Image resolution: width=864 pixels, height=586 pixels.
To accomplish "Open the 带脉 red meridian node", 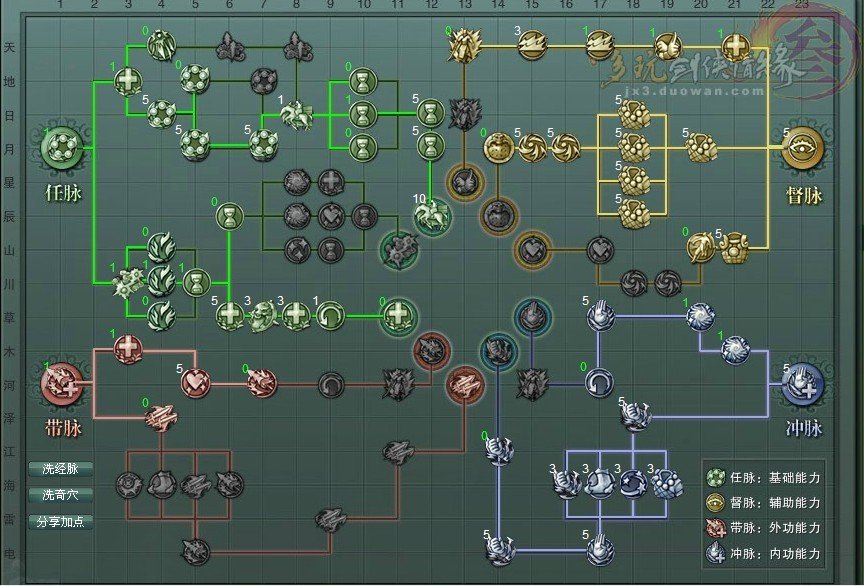I will pos(62,381).
